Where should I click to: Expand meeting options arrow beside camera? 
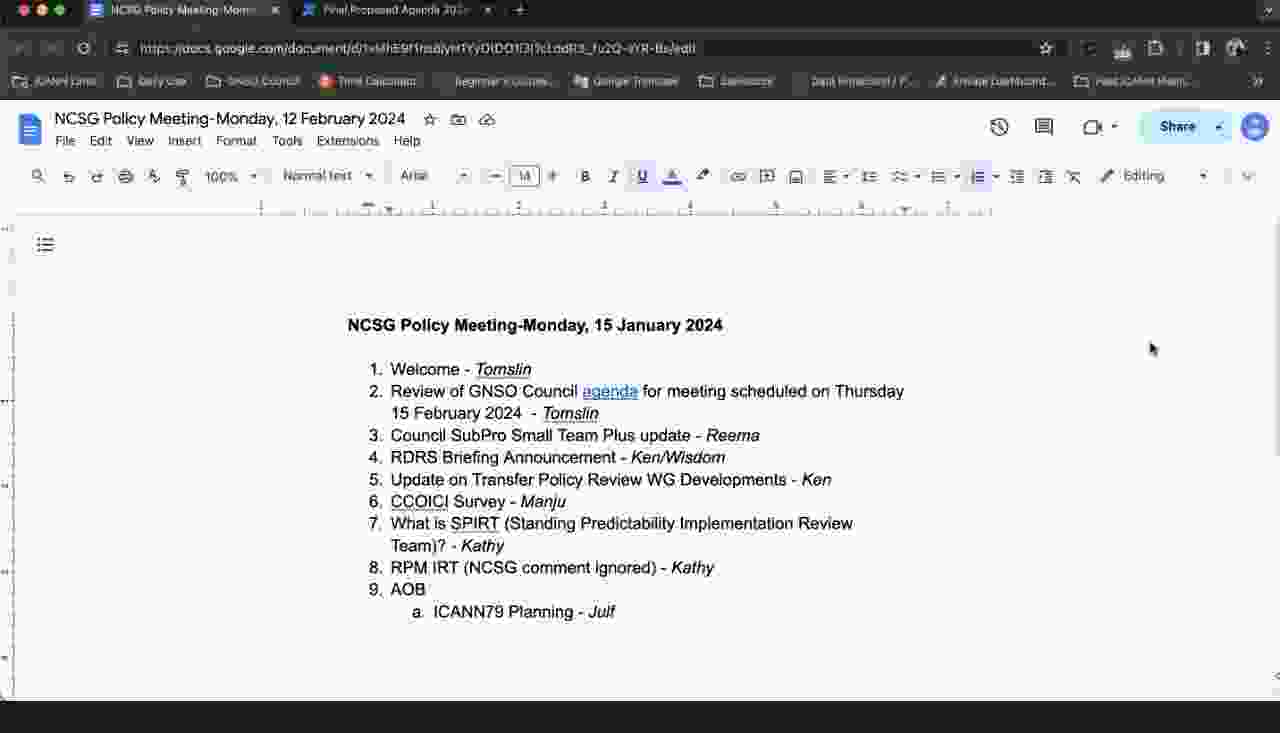pyautogui.click(x=1114, y=127)
